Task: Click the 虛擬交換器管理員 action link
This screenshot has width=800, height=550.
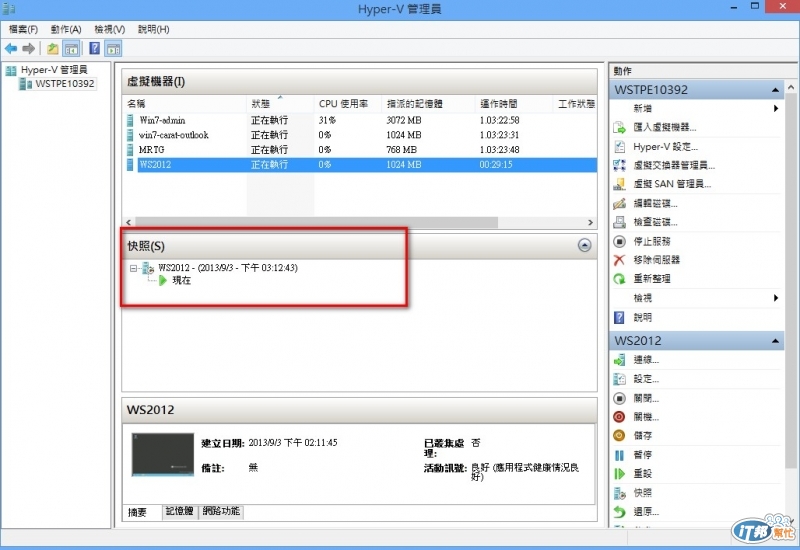Action: [x=674, y=165]
